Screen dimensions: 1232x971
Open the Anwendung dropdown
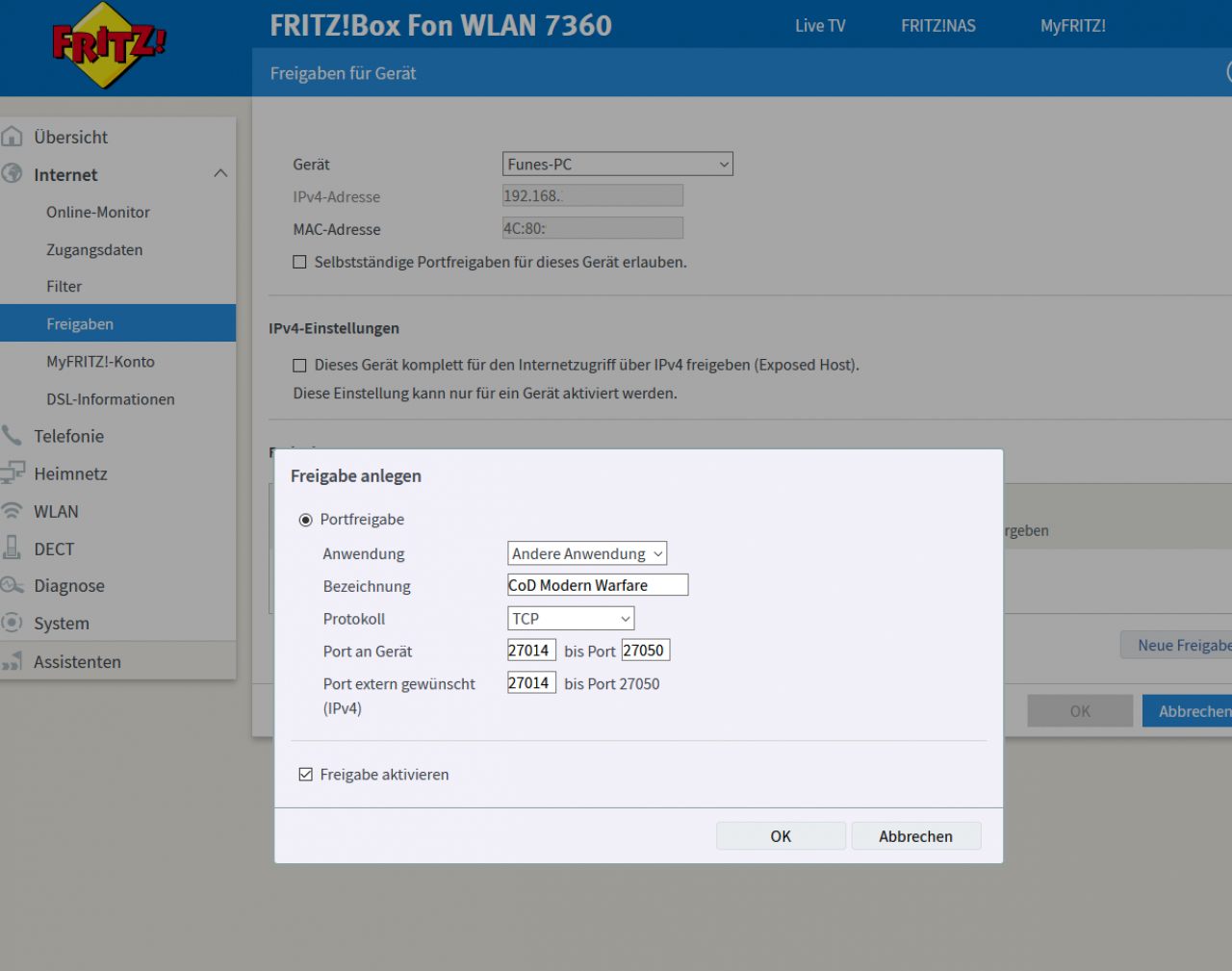coord(587,553)
